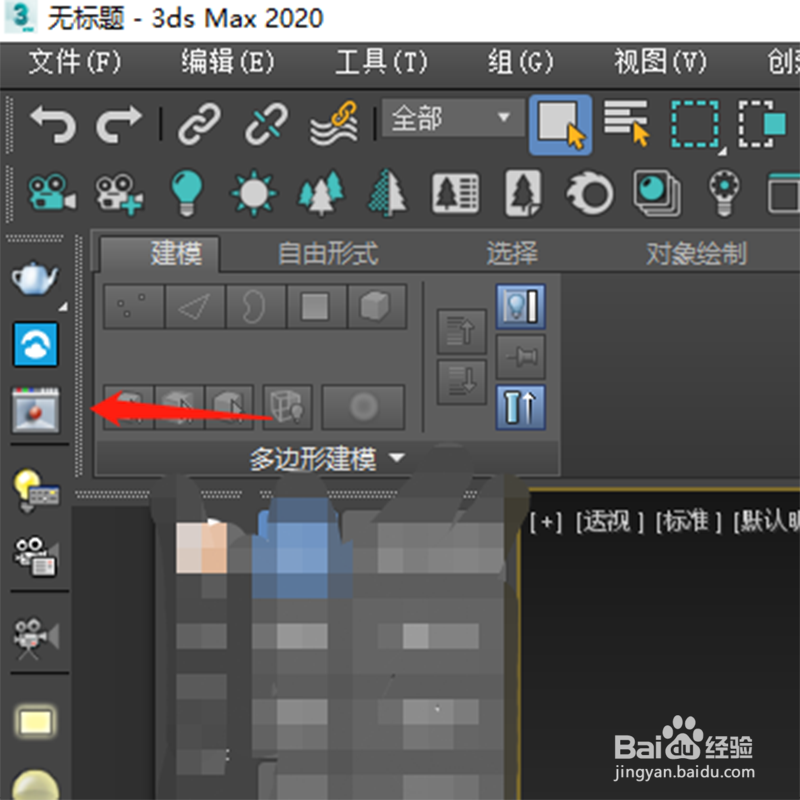Click the gear light bulb icon
This screenshot has height=800, width=800.
[x=724, y=193]
